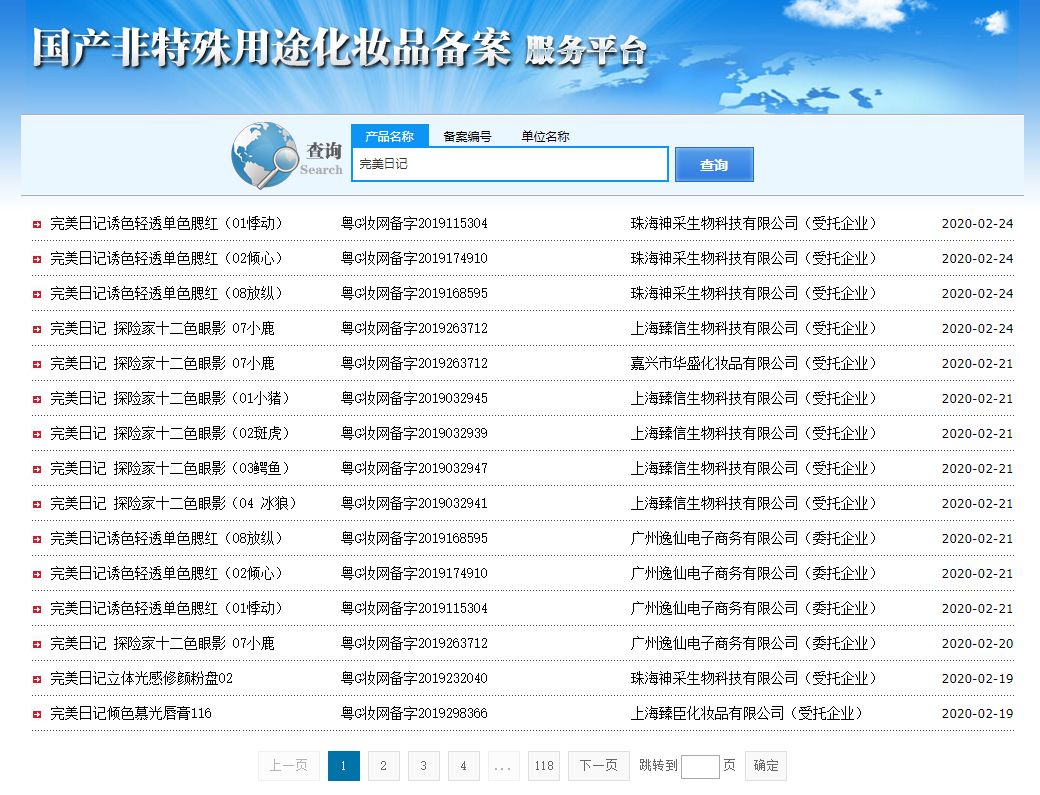This screenshot has width=1040, height=795.
Task: Click the search input containing 完美日记
Action: (510, 164)
